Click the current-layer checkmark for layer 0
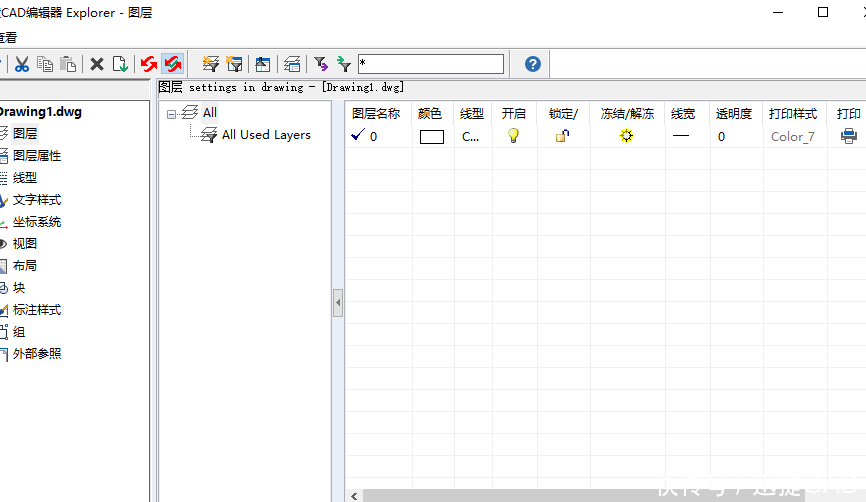This screenshot has width=866, height=502. pyautogui.click(x=358, y=135)
